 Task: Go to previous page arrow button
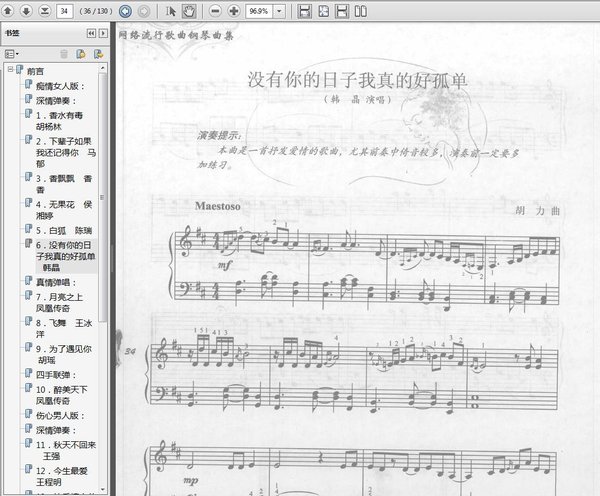click(8, 11)
